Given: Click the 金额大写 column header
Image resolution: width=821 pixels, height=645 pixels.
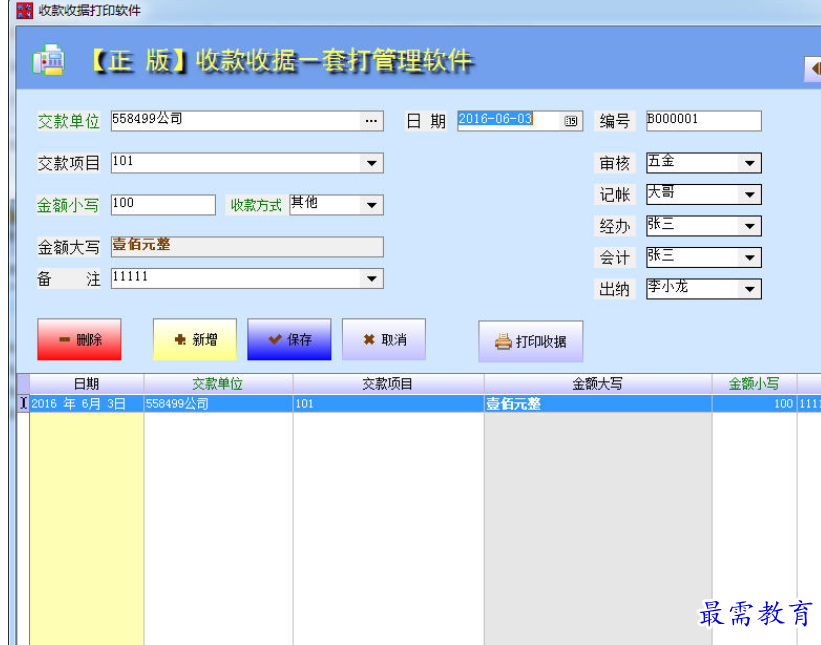Looking at the screenshot, I should pyautogui.click(x=597, y=384).
